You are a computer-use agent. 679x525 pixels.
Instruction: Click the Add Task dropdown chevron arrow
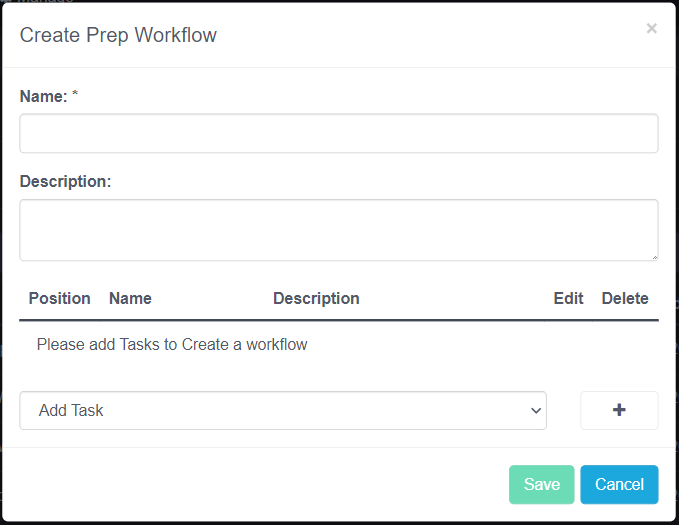pos(536,410)
